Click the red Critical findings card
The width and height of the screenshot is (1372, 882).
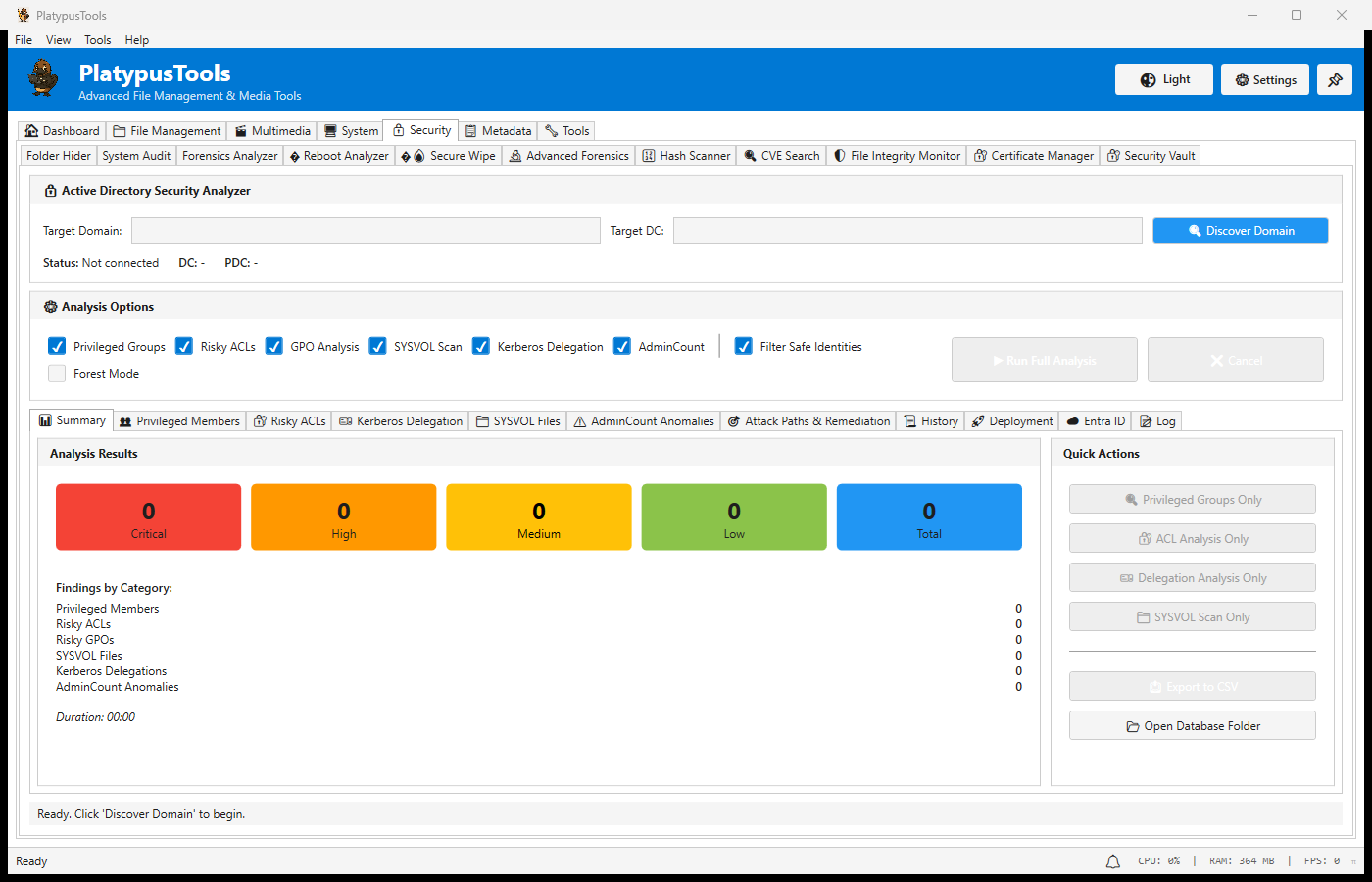point(148,516)
